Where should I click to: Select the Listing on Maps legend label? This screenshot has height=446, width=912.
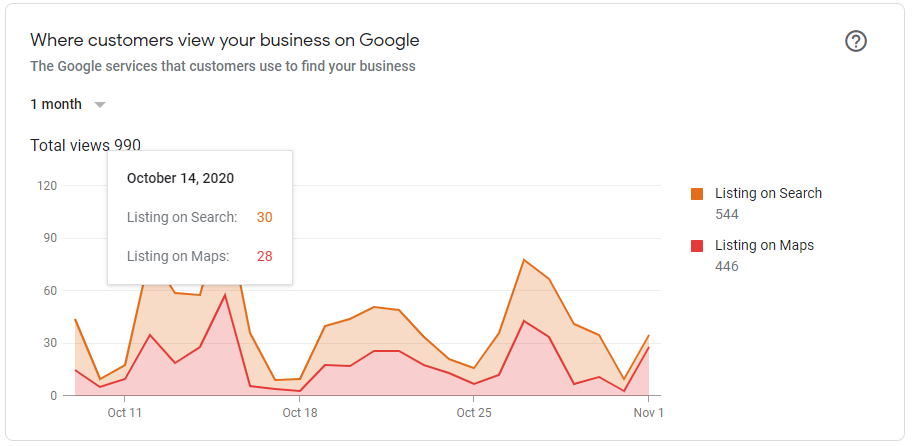click(764, 245)
